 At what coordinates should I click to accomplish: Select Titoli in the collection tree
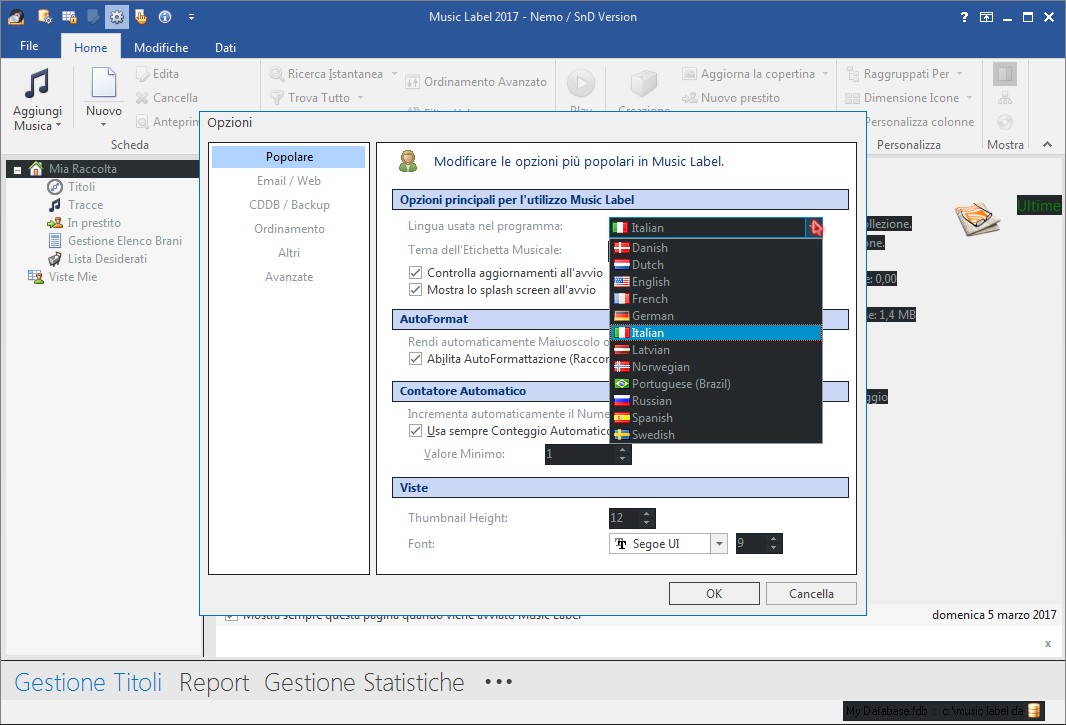click(81, 186)
